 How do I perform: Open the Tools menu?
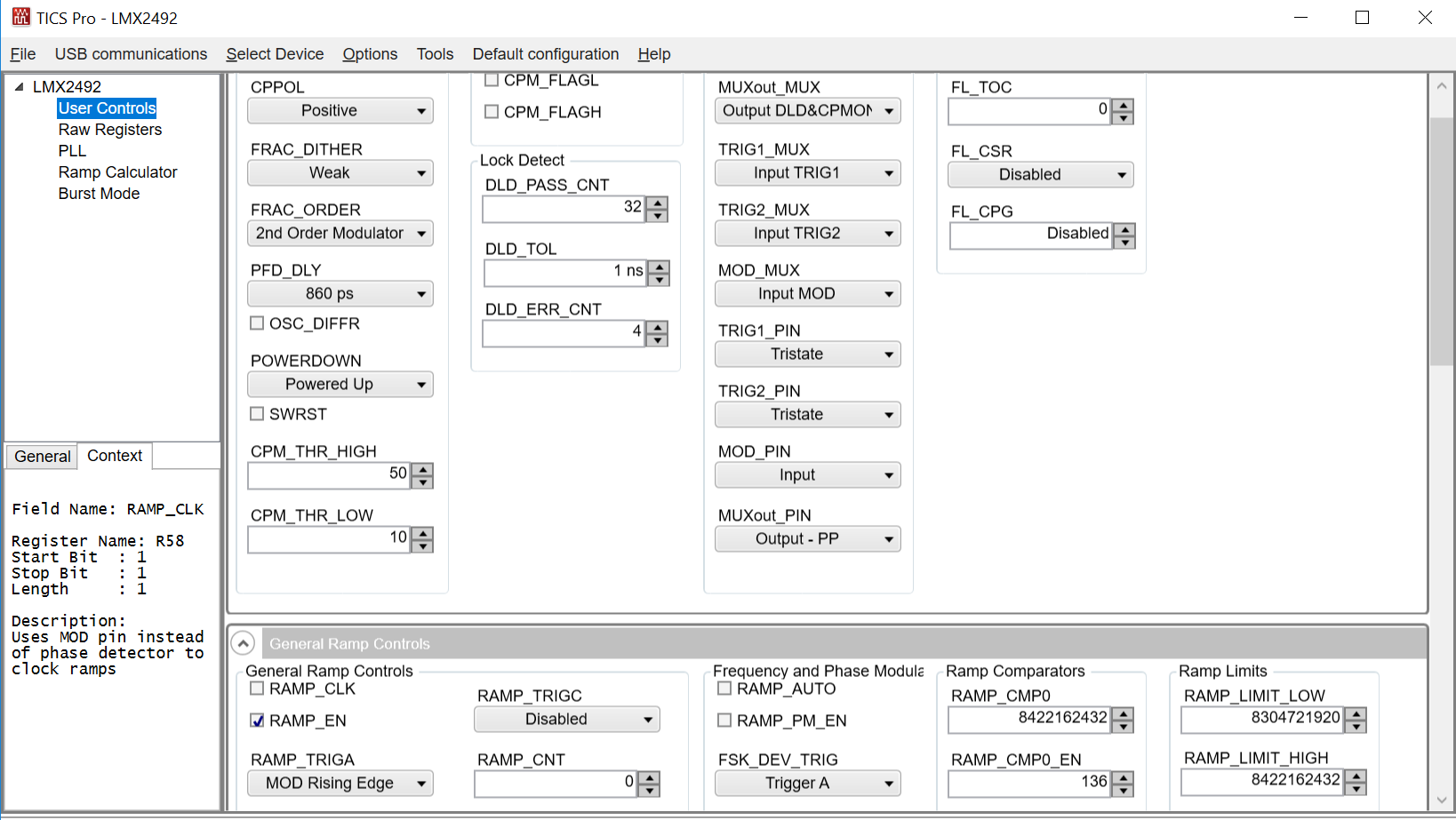point(435,54)
